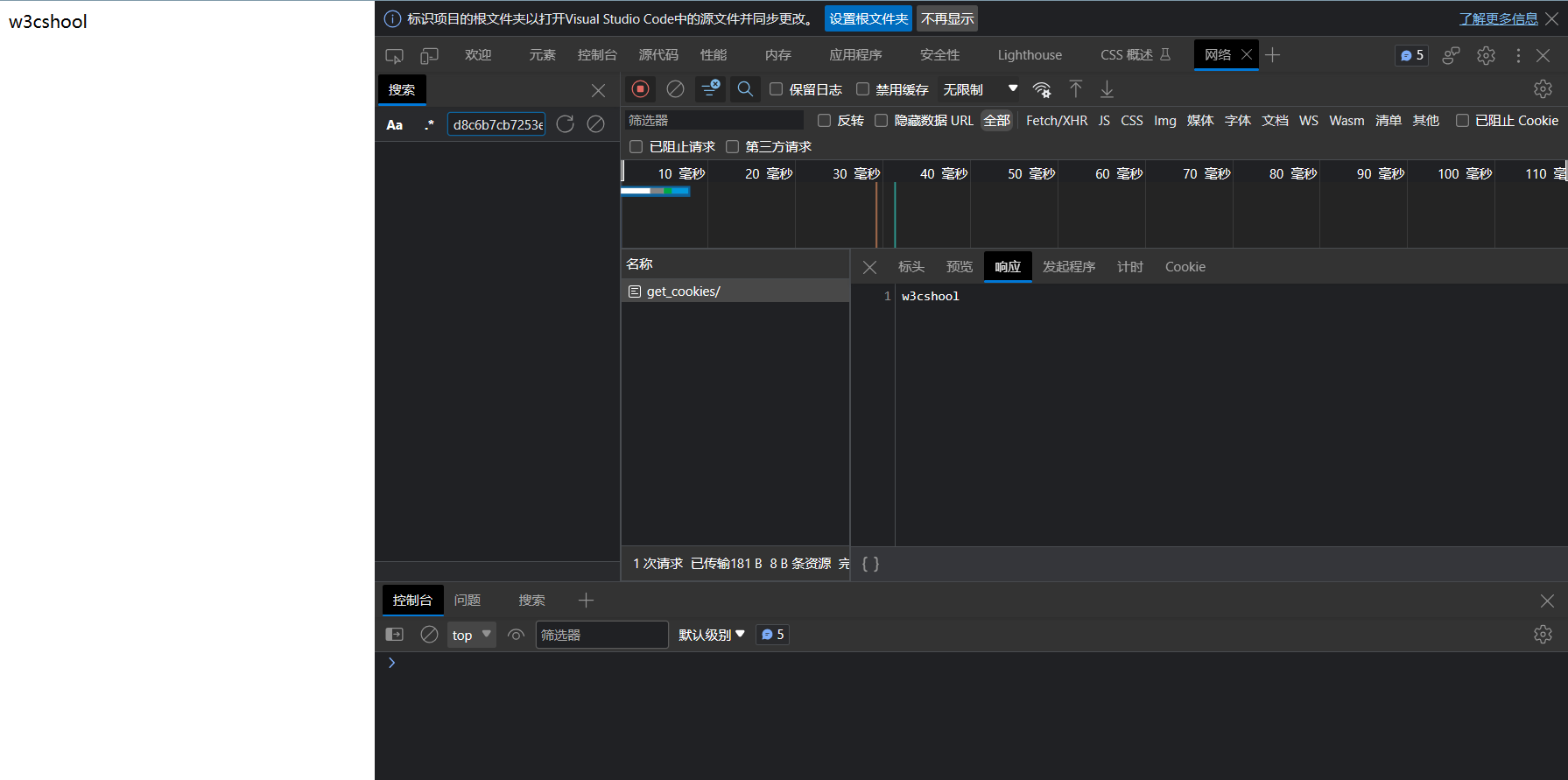Open the Timing tab 计时
Screen dimensions: 1568x780
(1130, 267)
